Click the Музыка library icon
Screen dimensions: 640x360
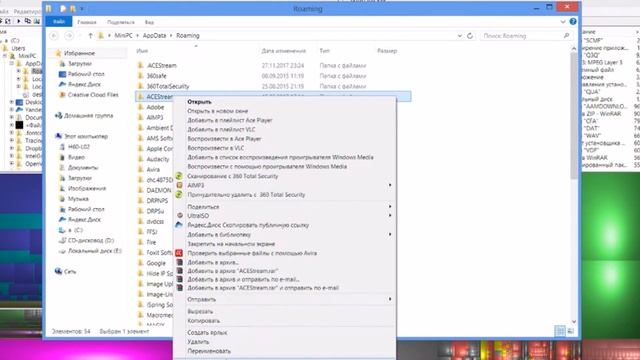tap(62, 199)
